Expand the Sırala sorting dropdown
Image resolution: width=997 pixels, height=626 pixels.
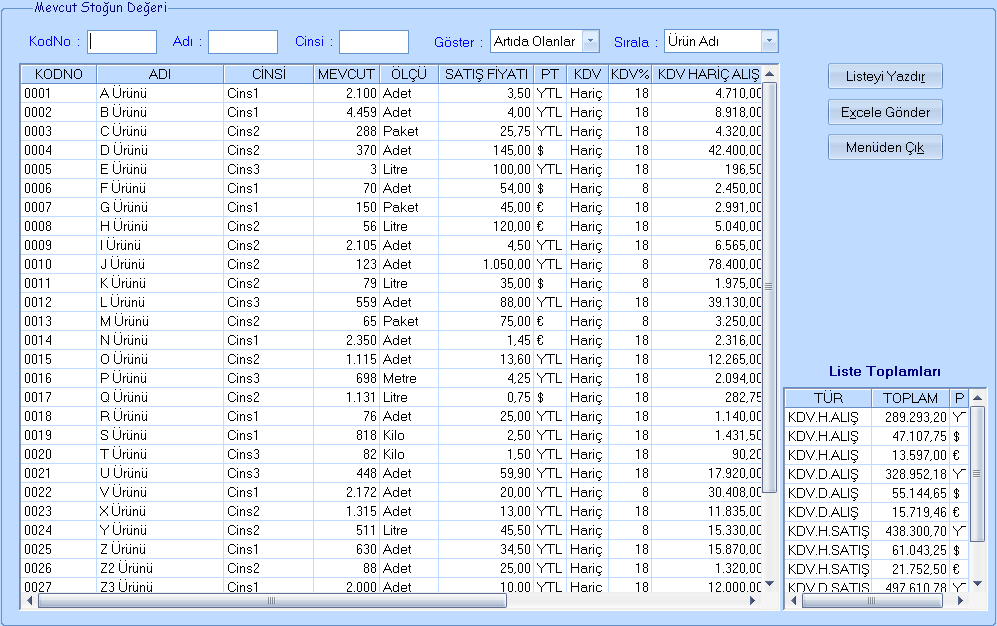(769, 41)
